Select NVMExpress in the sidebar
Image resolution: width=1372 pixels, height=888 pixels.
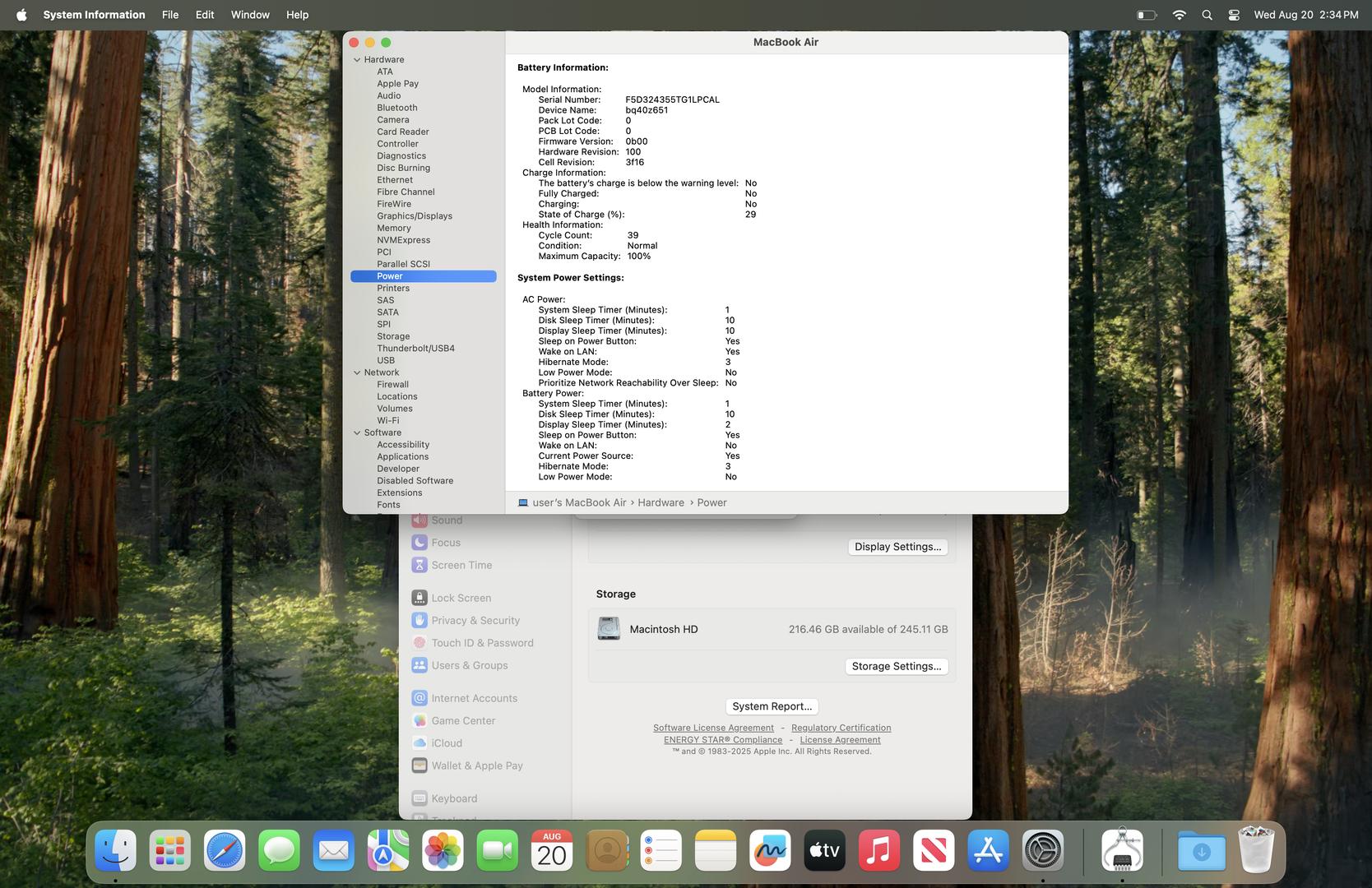point(404,240)
